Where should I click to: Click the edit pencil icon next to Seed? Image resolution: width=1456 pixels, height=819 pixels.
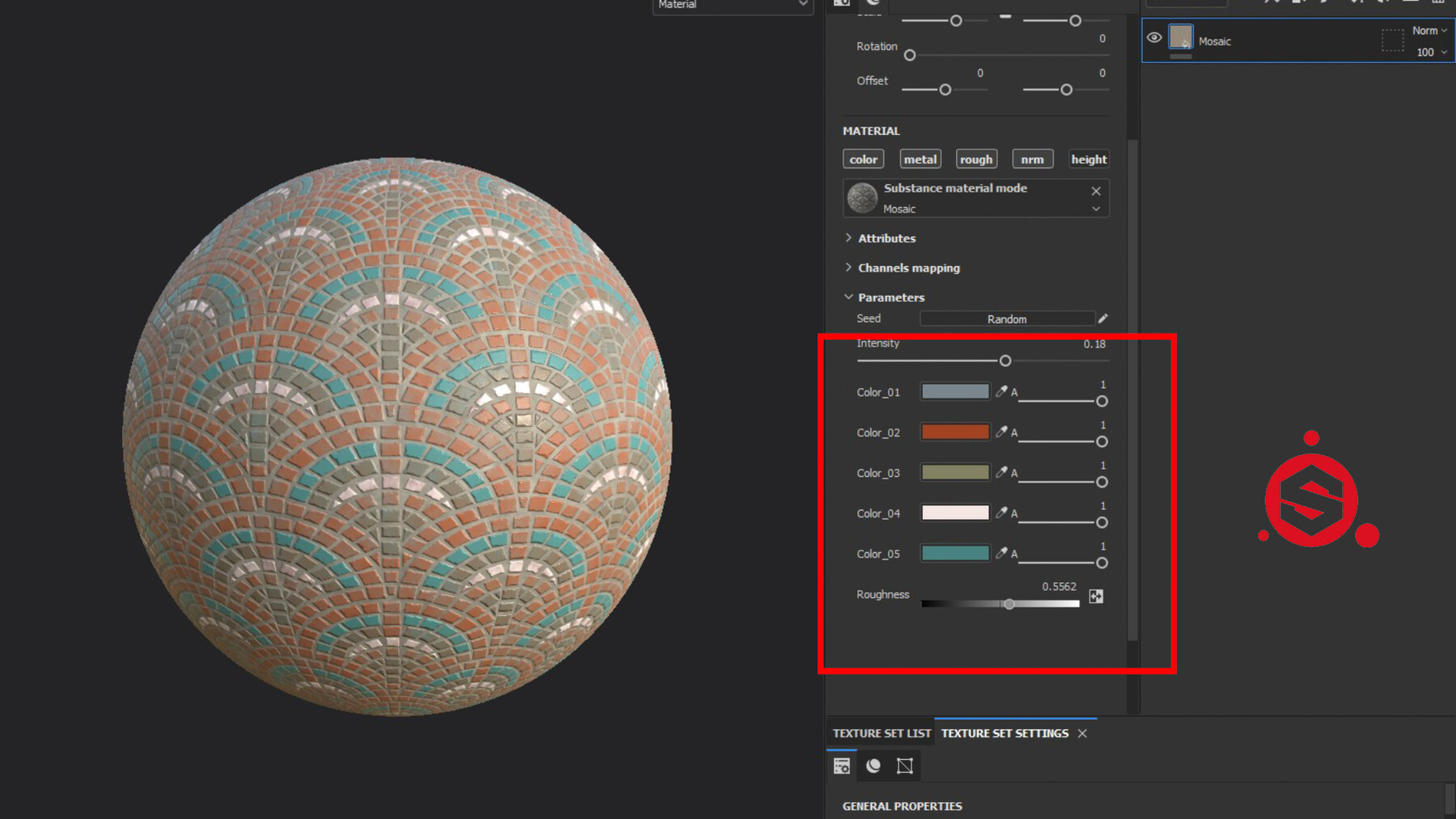(1103, 318)
